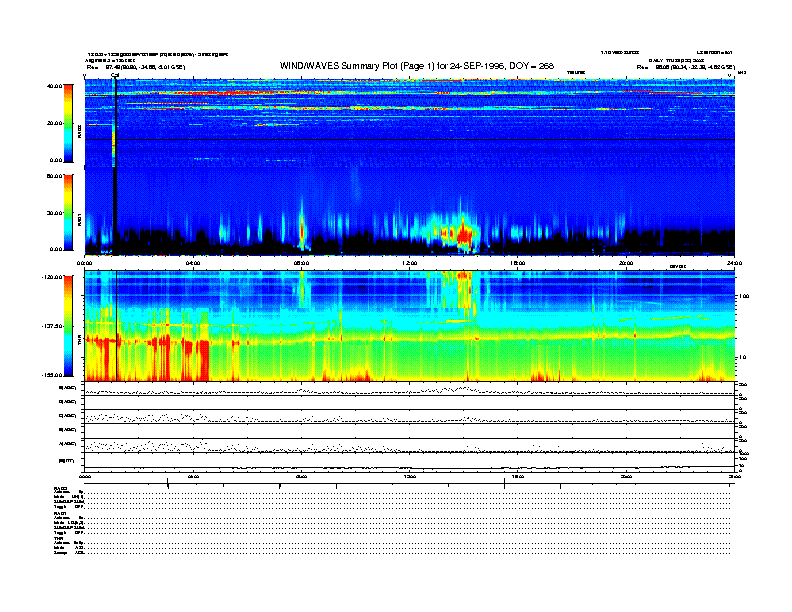
Task: Click the 10 tick label right of TNR
Action: (743, 357)
